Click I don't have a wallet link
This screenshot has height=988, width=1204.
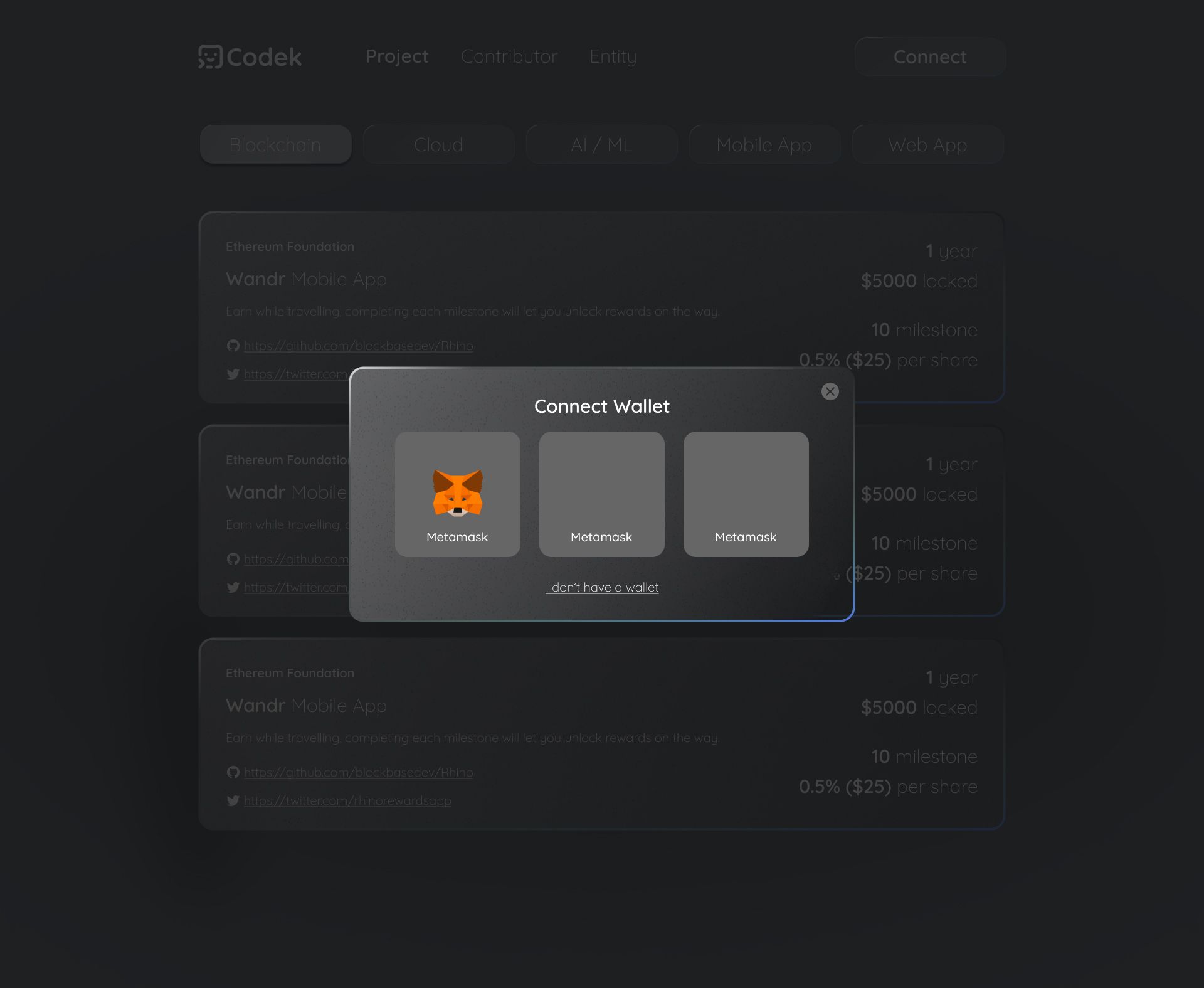click(x=602, y=587)
